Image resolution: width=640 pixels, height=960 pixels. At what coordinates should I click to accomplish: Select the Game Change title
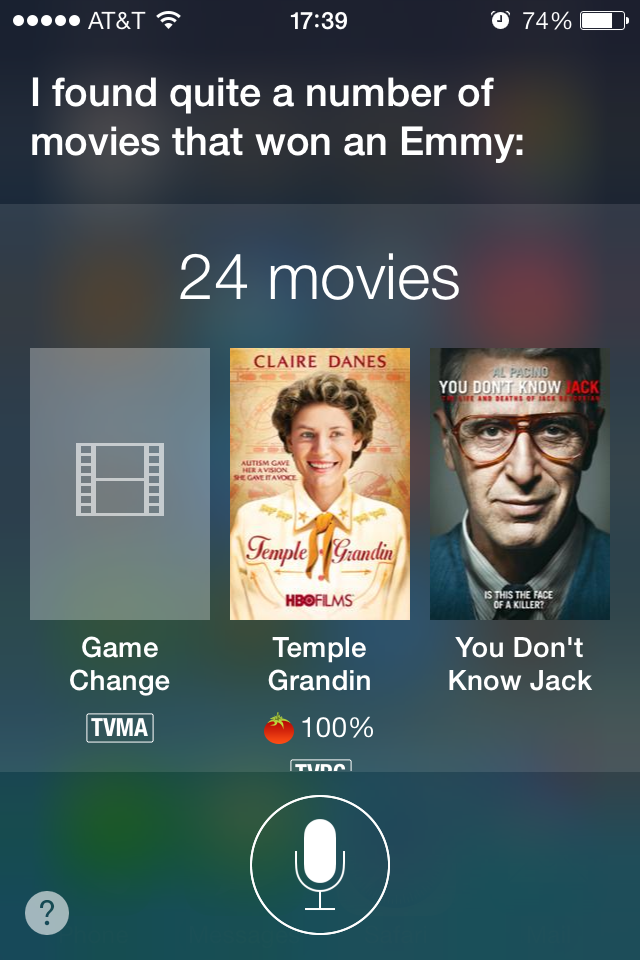tap(119, 664)
